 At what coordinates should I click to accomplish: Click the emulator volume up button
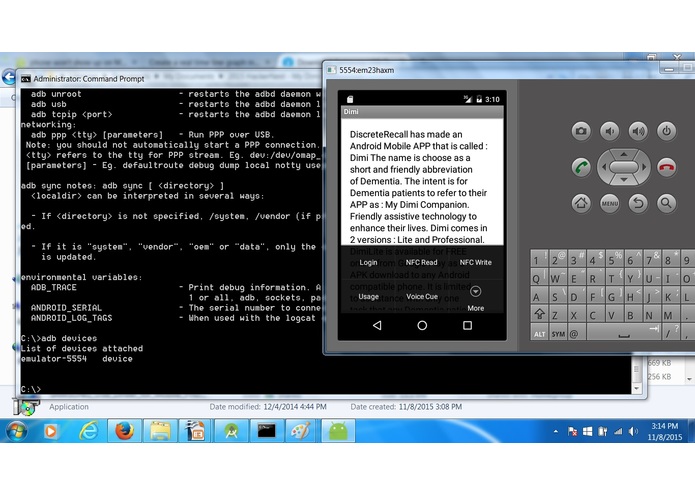(638, 131)
